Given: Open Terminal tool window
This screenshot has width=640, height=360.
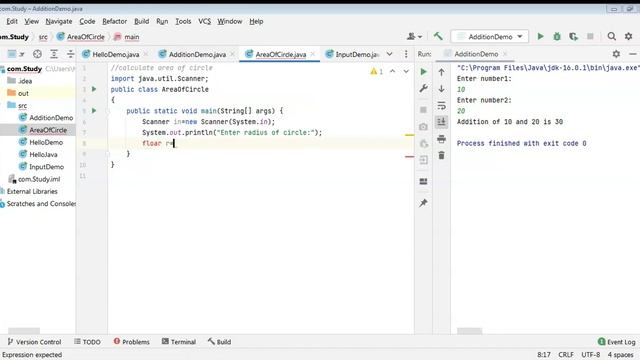Looking at the screenshot, I should point(179,342).
